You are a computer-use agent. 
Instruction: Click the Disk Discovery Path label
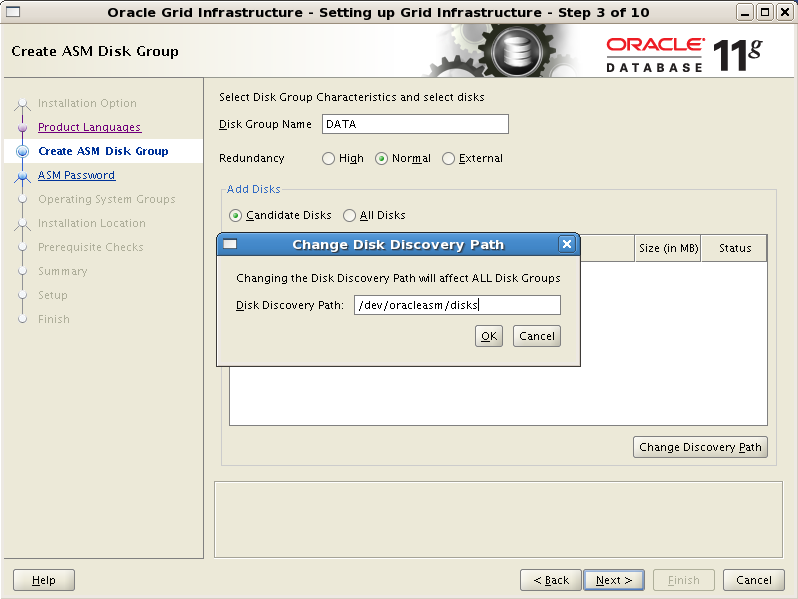point(290,305)
